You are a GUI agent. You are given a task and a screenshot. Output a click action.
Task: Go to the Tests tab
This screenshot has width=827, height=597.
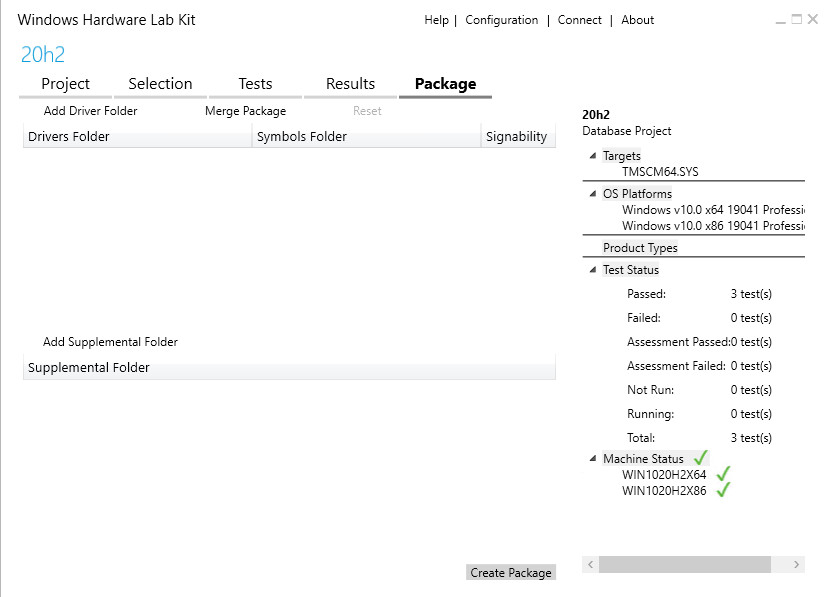coord(255,84)
